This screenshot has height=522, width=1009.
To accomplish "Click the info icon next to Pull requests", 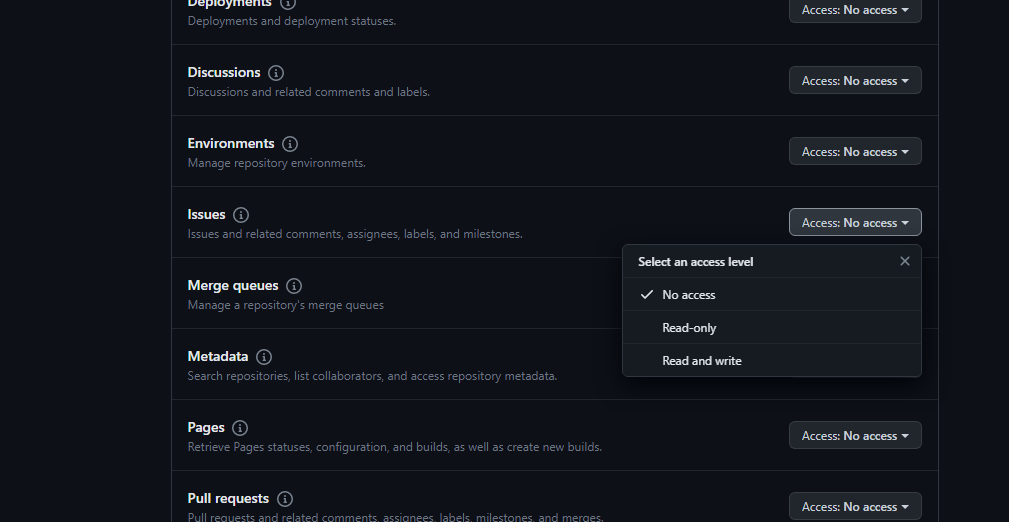I will click(284, 499).
